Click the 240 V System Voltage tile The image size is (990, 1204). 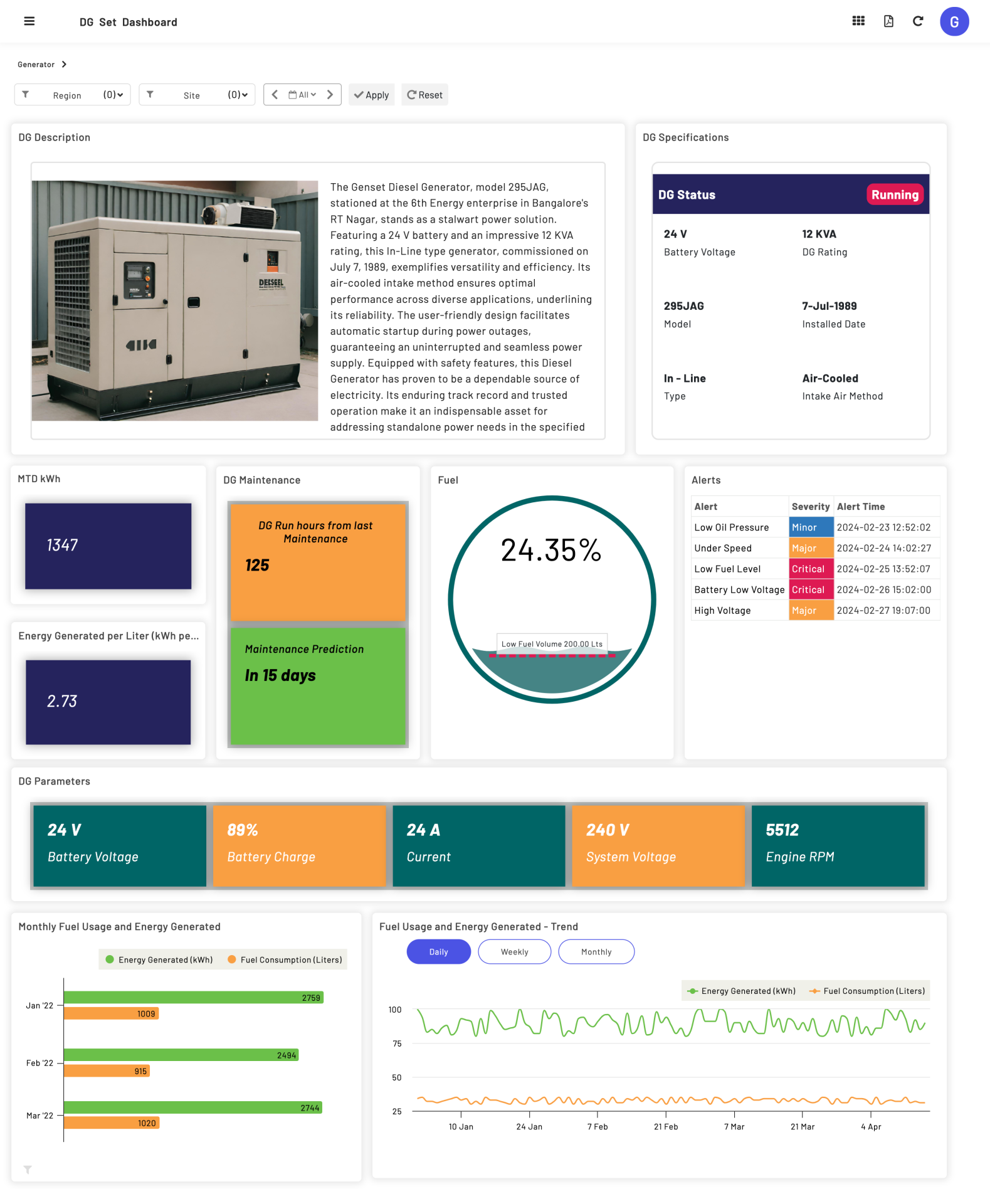tap(658, 845)
